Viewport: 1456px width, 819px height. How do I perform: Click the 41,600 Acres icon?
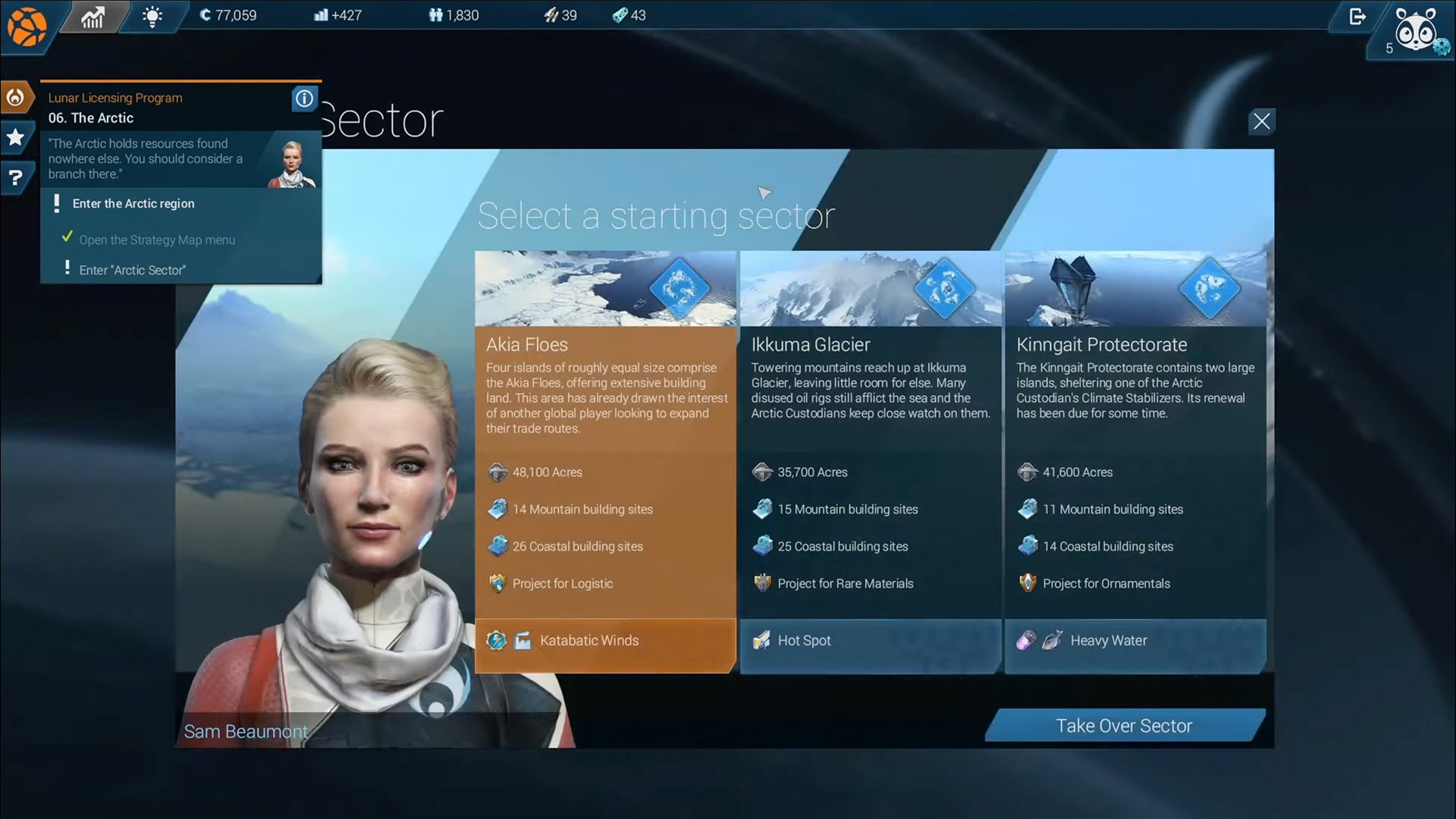1028,472
